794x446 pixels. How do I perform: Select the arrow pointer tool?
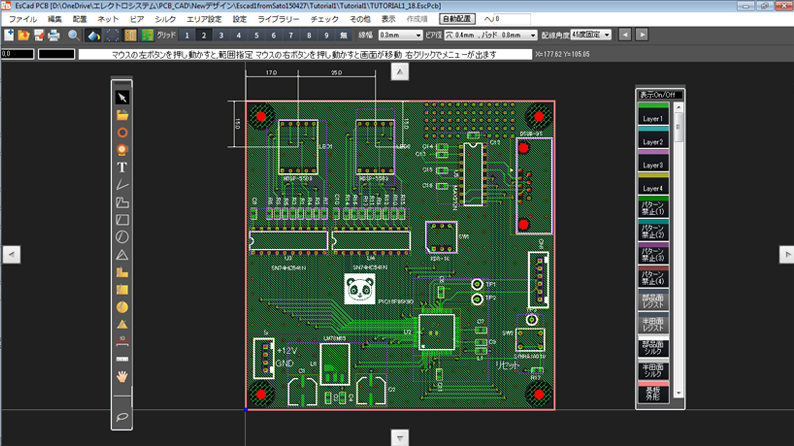122,97
